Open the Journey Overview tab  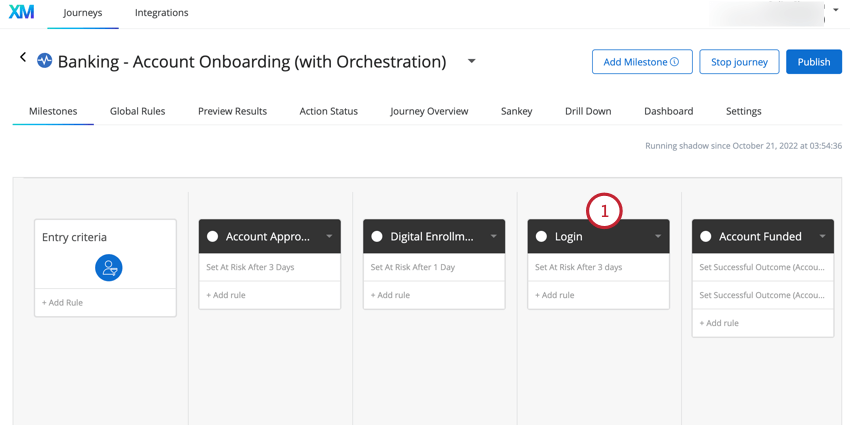tap(429, 111)
